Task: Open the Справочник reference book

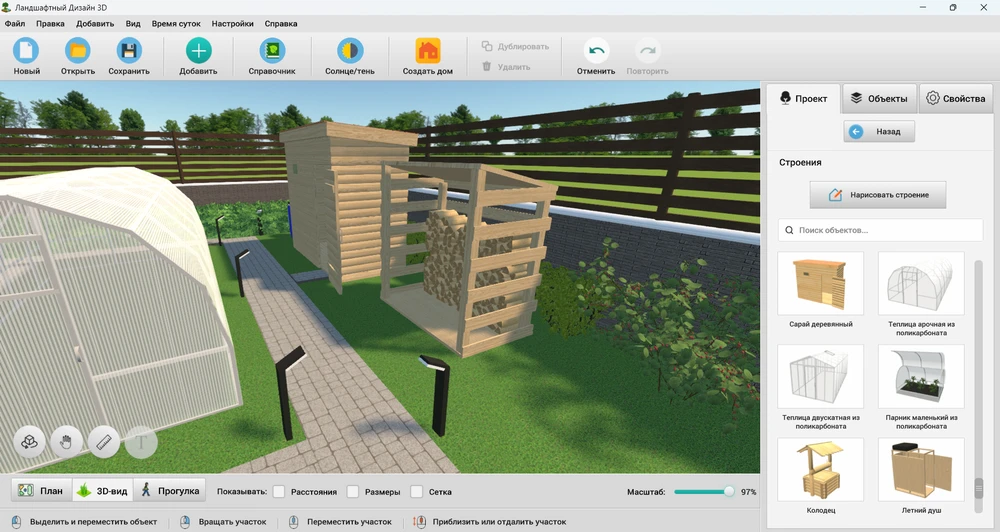Action: (x=272, y=51)
